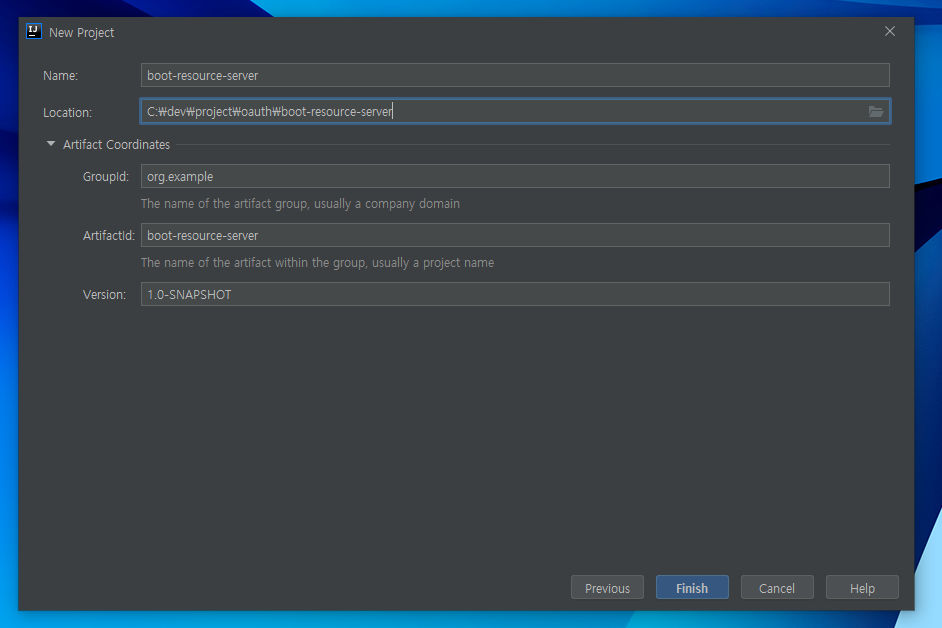This screenshot has width=942, height=628.
Task: Select the ArtifactId input field
Action: click(515, 236)
